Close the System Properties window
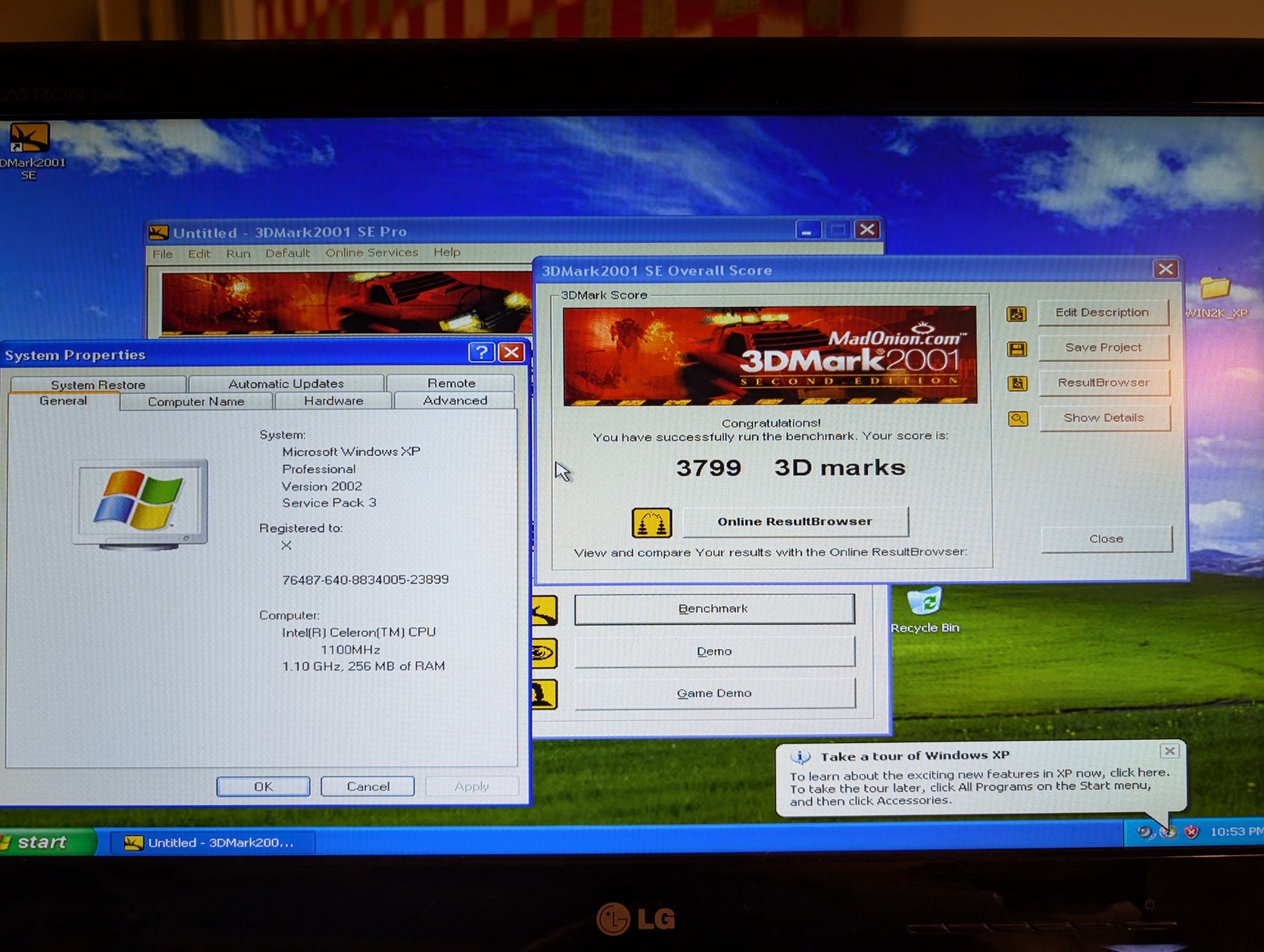The height and width of the screenshot is (952, 1264). 512,352
